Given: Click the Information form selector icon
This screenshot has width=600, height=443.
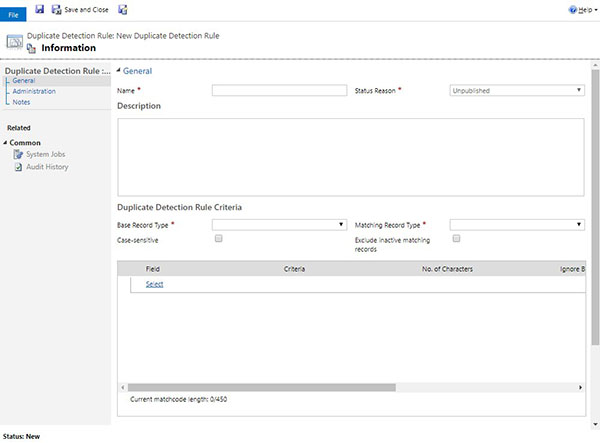Looking at the screenshot, I should click(31, 48).
